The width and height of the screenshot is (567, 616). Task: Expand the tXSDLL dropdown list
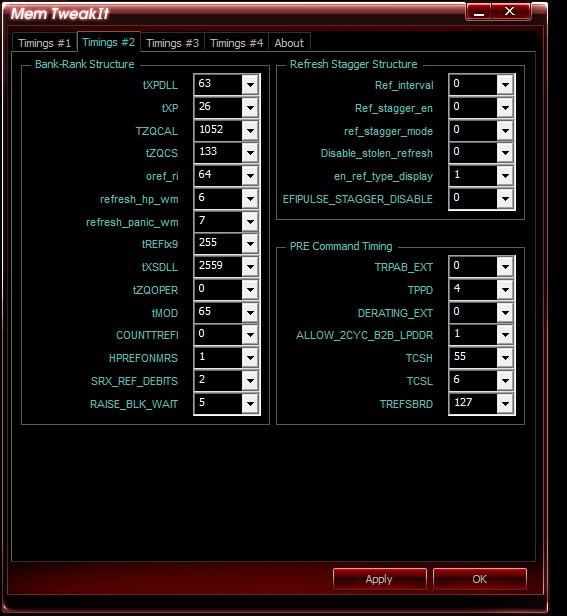point(250,267)
